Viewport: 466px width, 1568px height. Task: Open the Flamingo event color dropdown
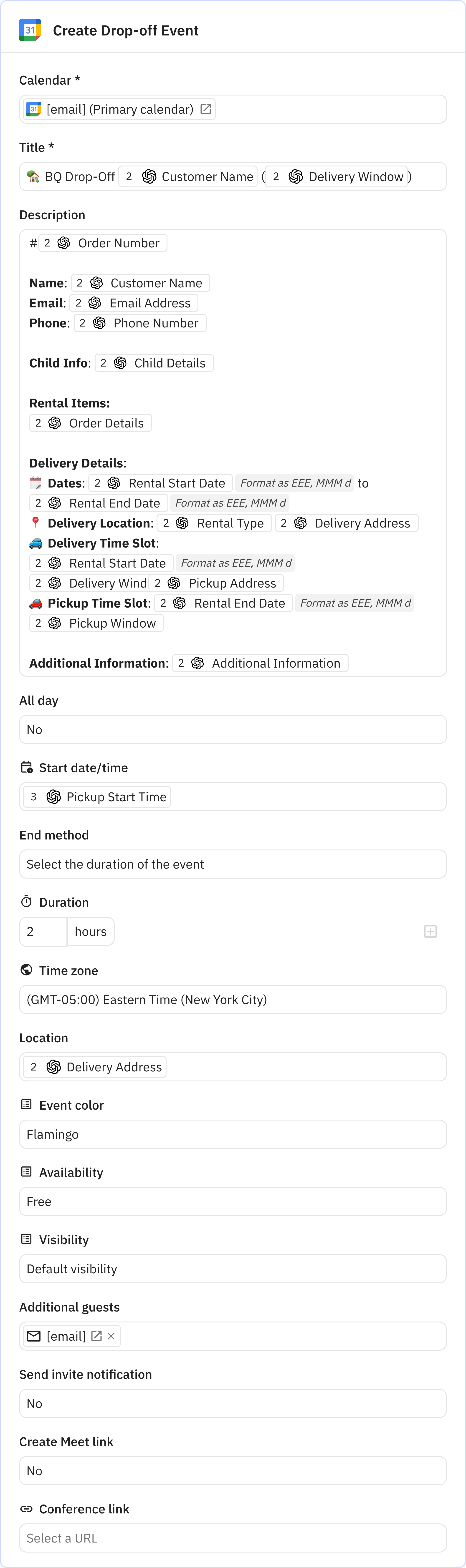pyautogui.click(x=233, y=1134)
